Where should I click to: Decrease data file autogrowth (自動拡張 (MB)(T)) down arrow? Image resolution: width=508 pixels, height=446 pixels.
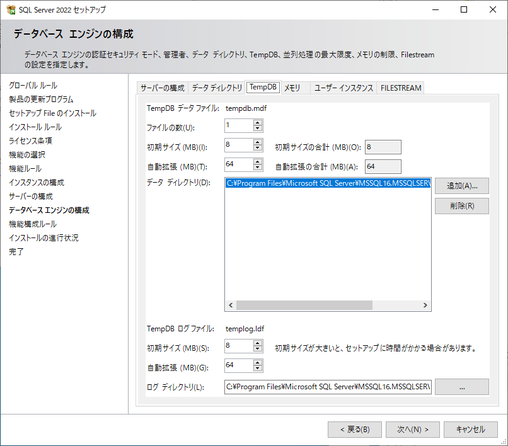[x=257, y=167]
